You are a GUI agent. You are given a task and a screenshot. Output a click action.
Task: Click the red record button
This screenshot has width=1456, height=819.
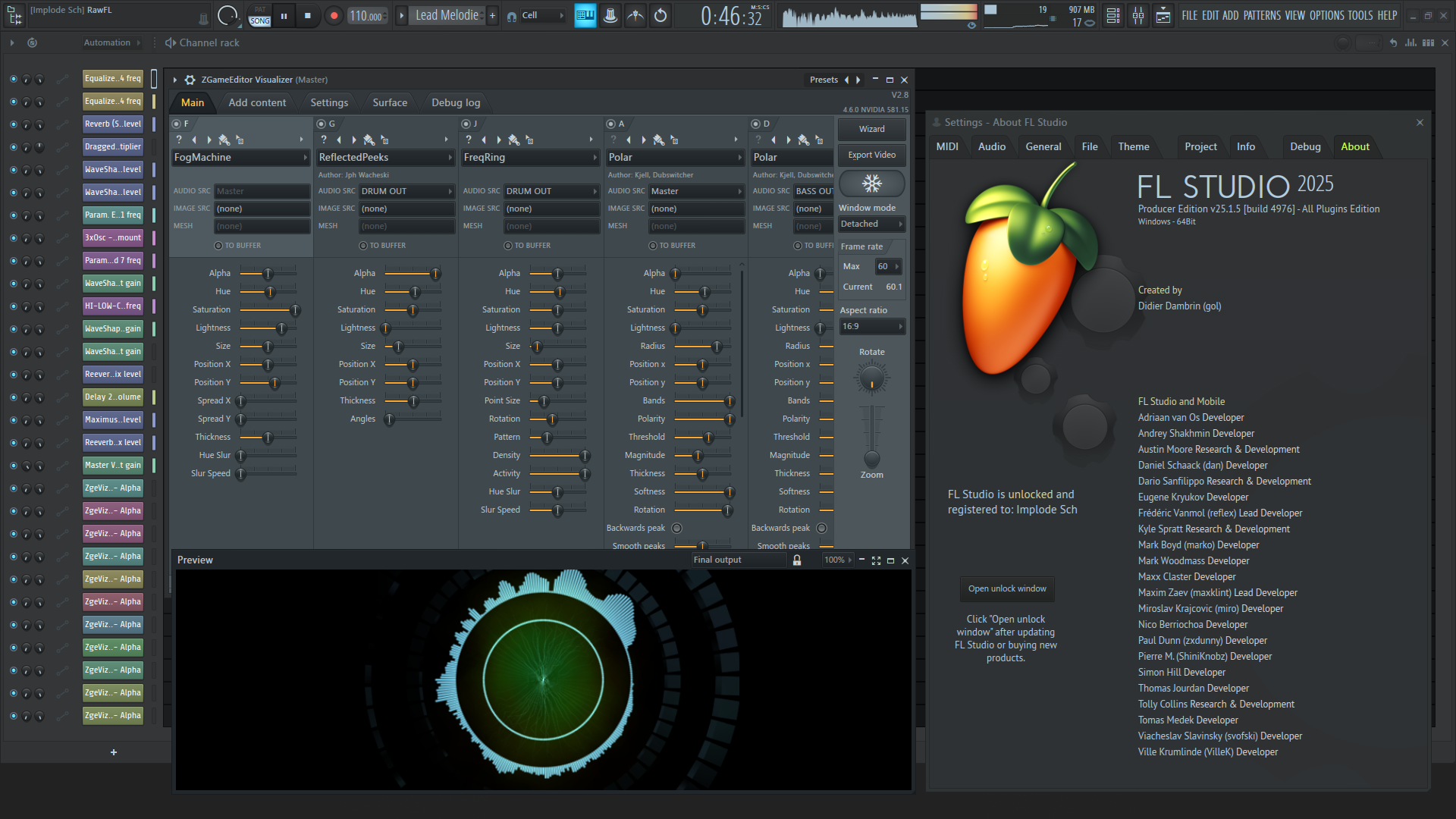coord(334,15)
